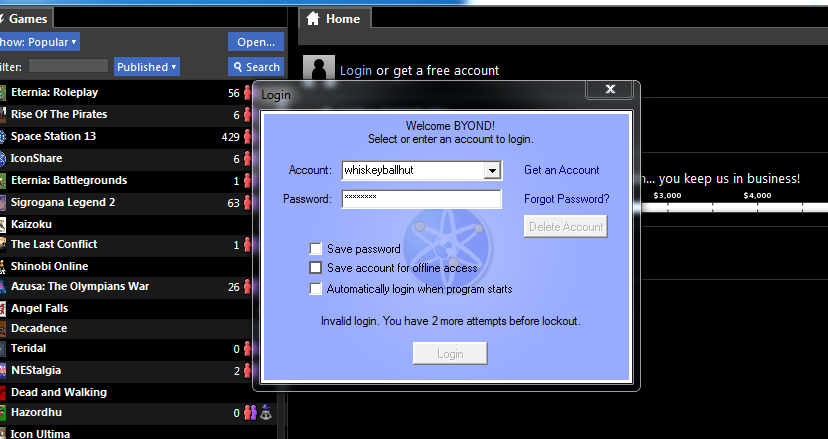Click the red player icon beside Sigrogana Legend 2
This screenshot has width=828, height=439.
tap(247, 203)
